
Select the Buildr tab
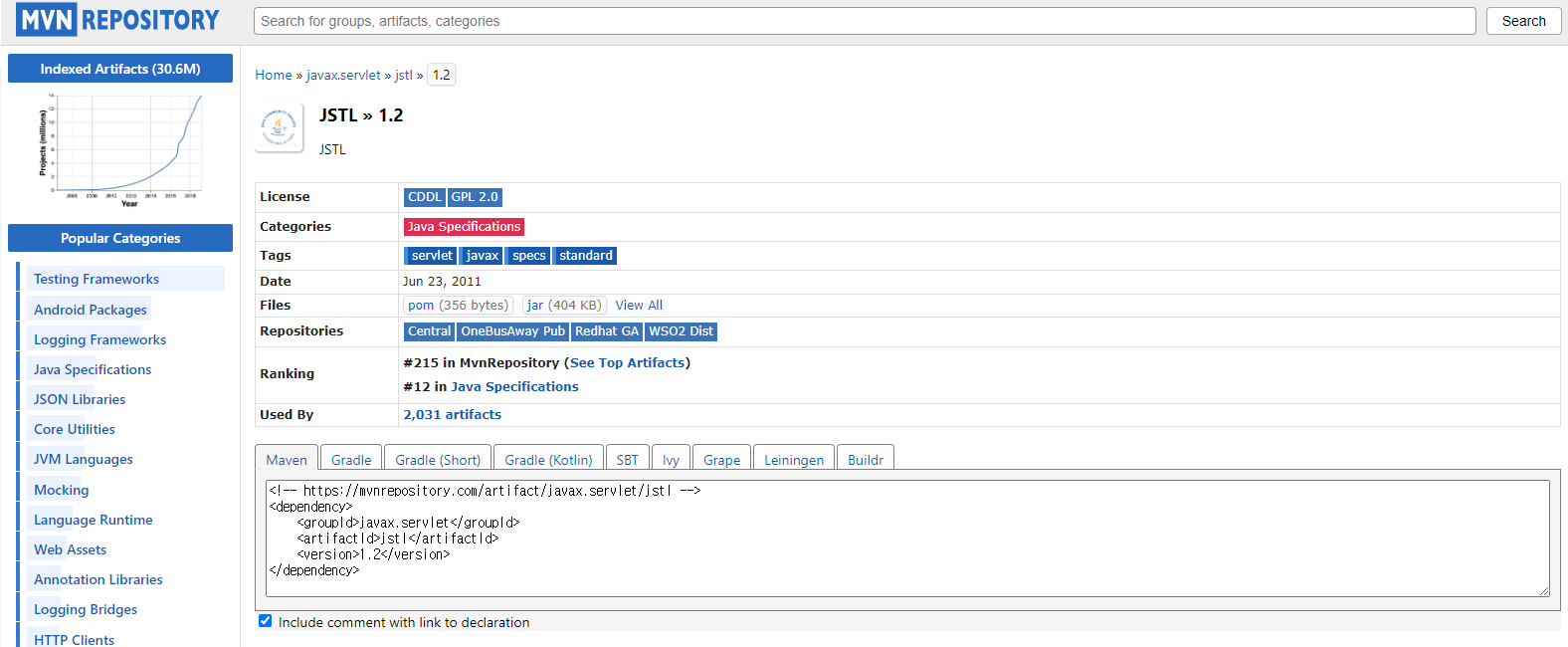pyautogui.click(x=866, y=459)
